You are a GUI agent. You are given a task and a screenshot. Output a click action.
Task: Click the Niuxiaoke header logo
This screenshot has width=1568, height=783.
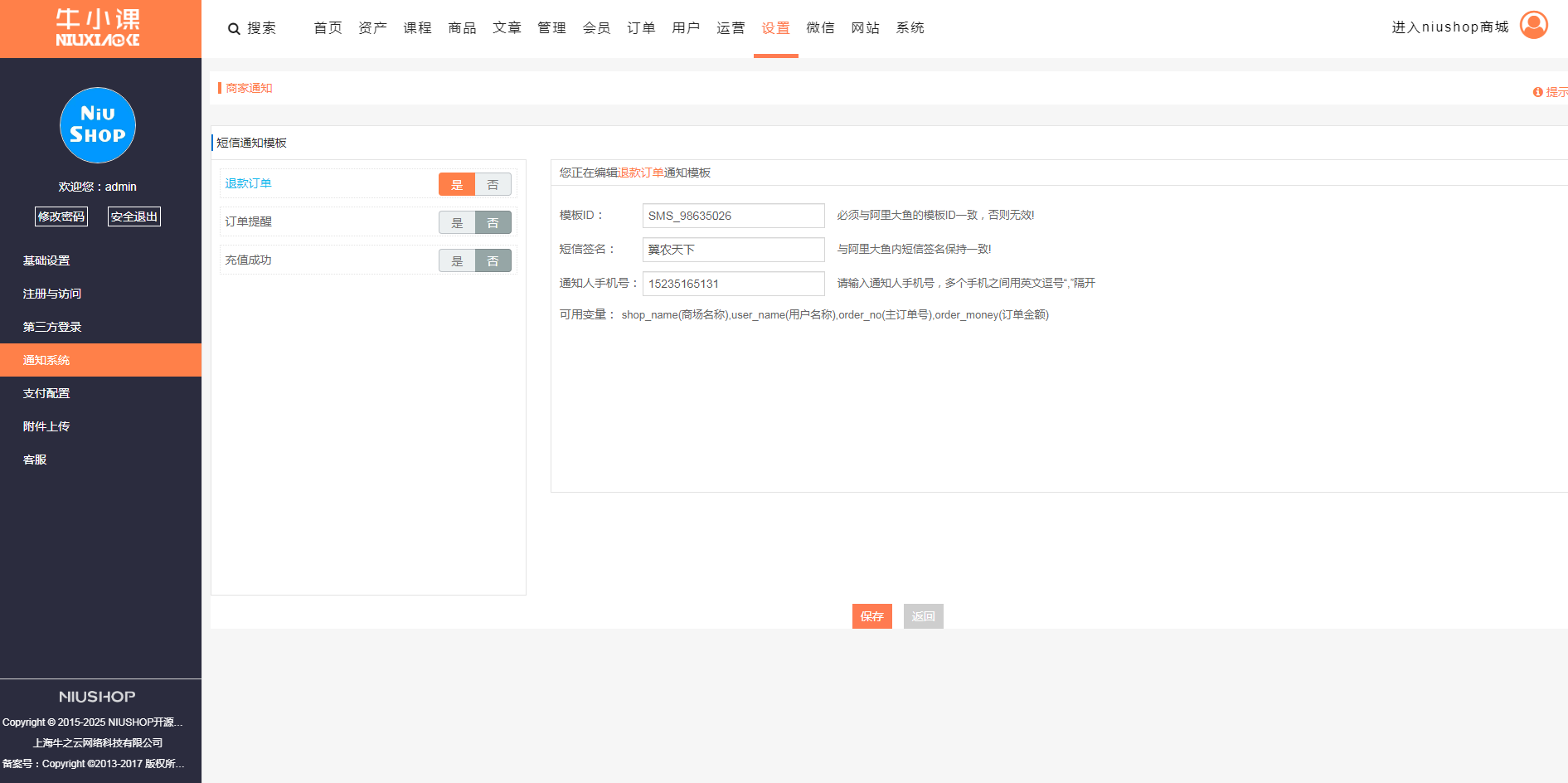[x=98, y=28]
